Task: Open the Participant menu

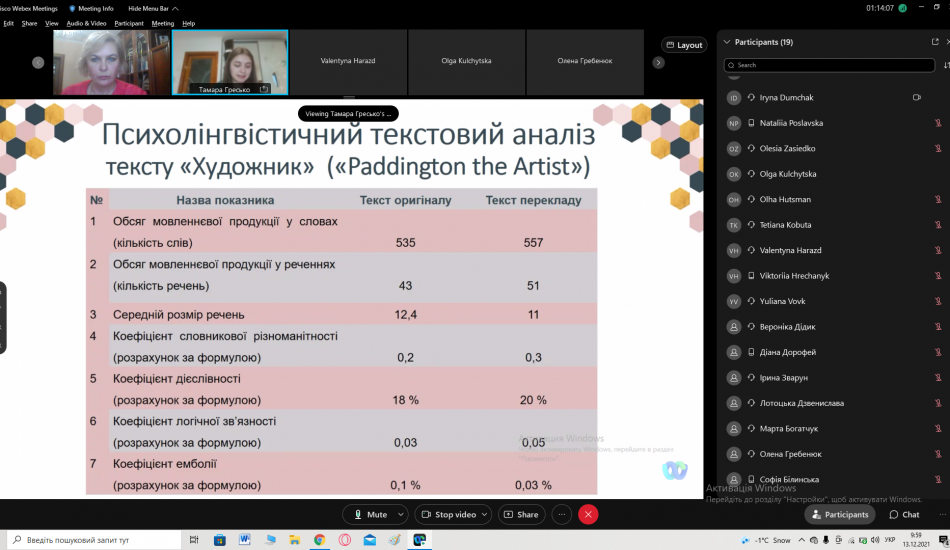Action: 129,23
